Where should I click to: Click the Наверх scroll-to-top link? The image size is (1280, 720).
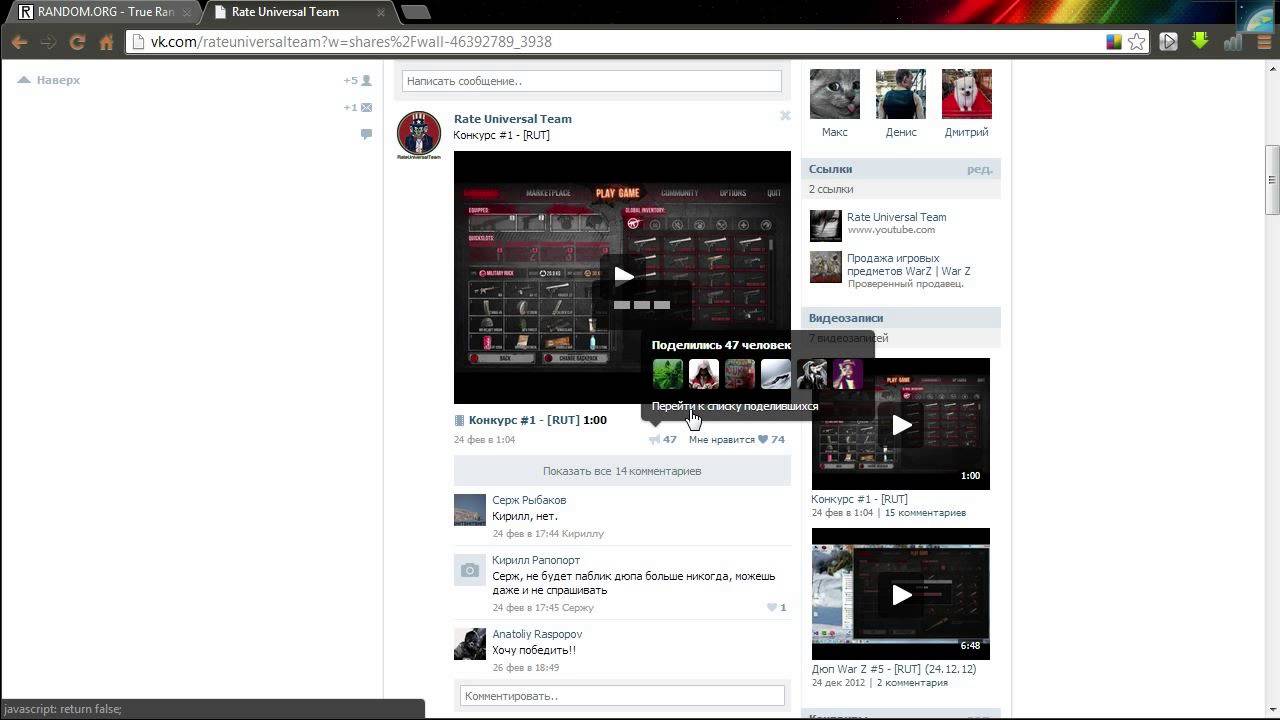point(49,80)
